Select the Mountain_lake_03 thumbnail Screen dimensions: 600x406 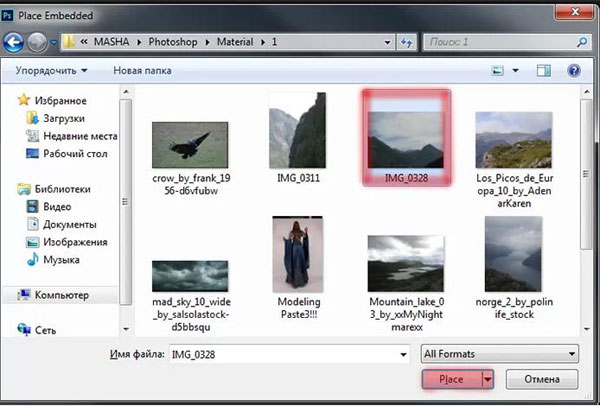pyautogui.click(x=406, y=264)
